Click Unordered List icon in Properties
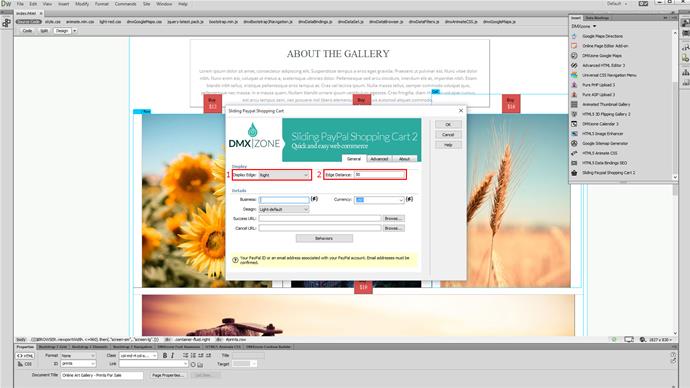The width and height of the screenshot is (690, 388). (185, 355)
